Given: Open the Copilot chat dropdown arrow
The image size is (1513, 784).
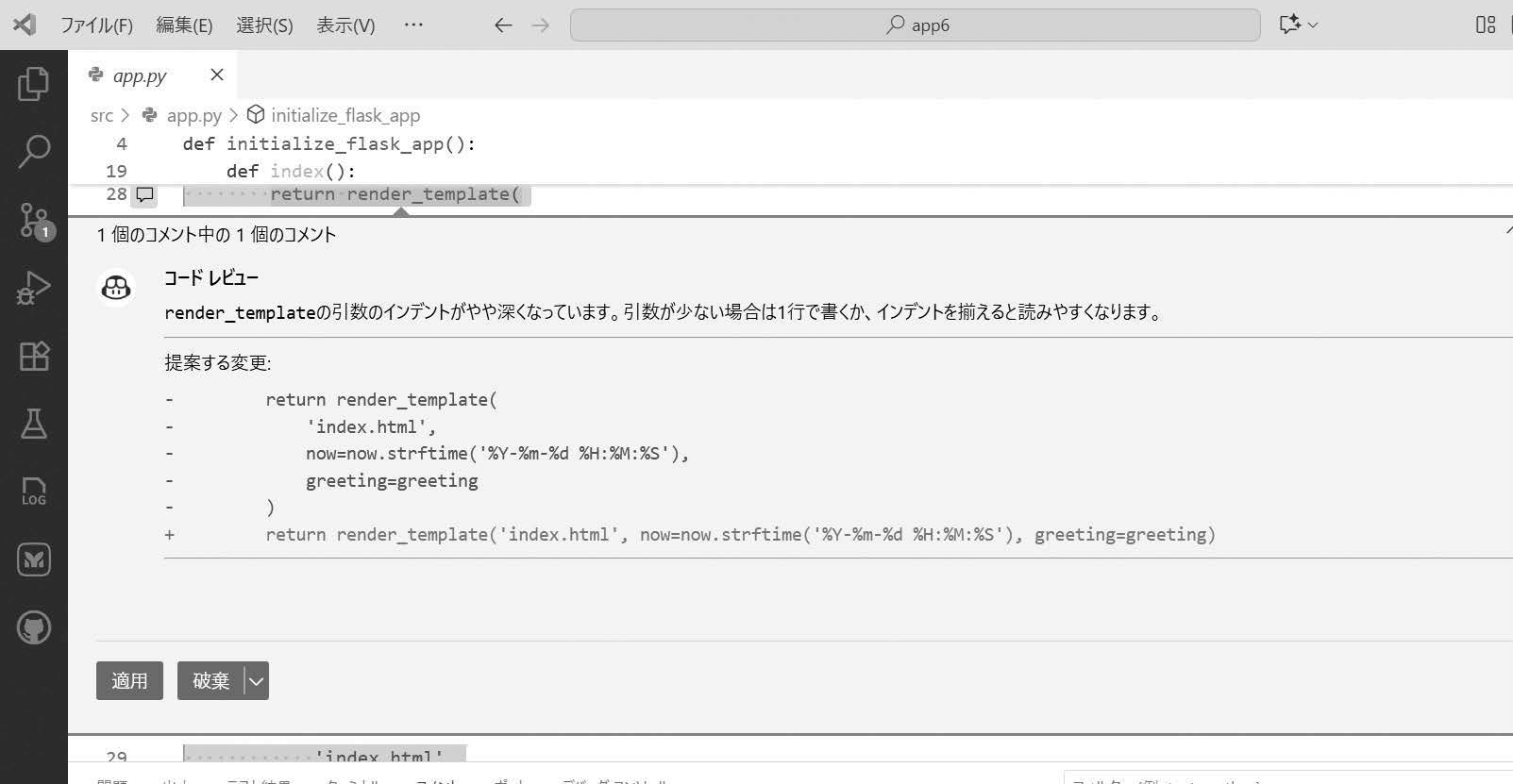Looking at the screenshot, I should coord(1313,25).
